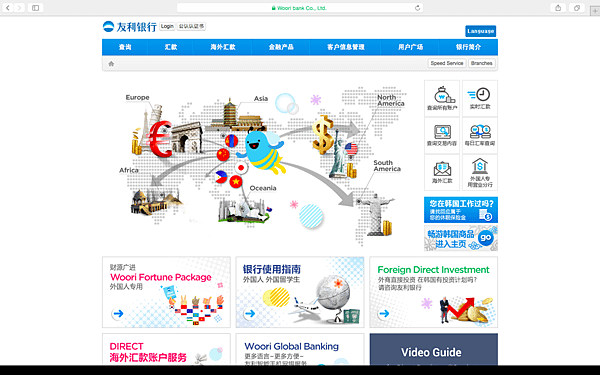
Task: Click the 每日汇率查询 exchange rate icon
Action: [x=480, y=135]
